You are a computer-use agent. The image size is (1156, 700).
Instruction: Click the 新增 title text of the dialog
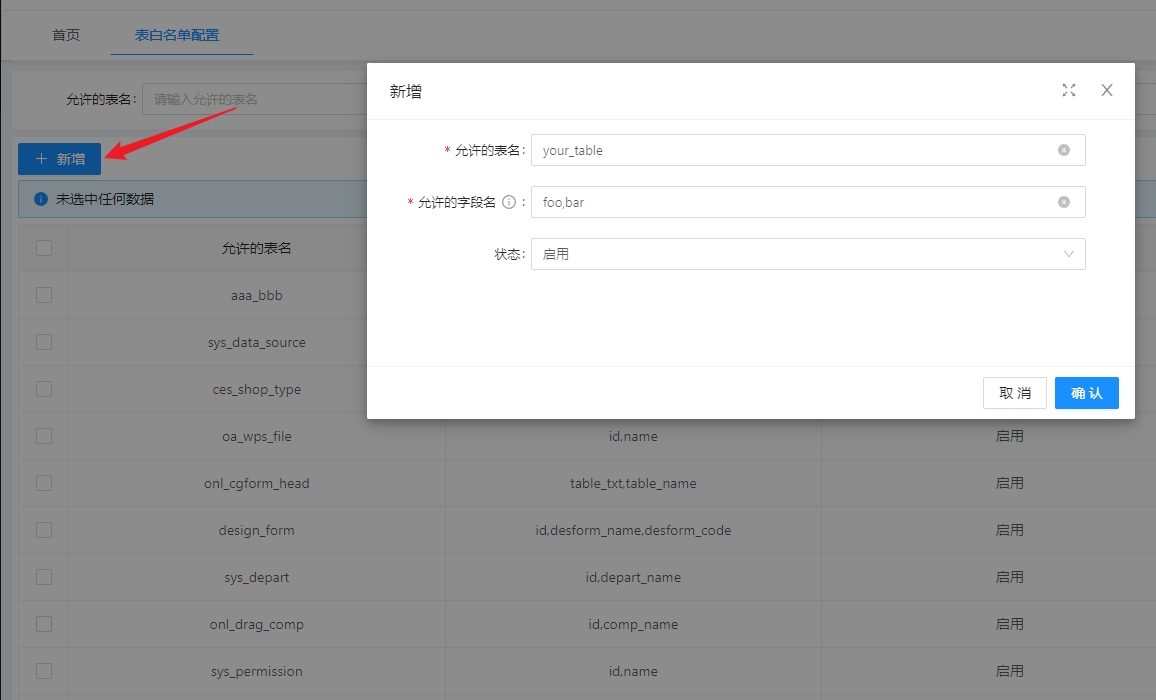[405, 91]
